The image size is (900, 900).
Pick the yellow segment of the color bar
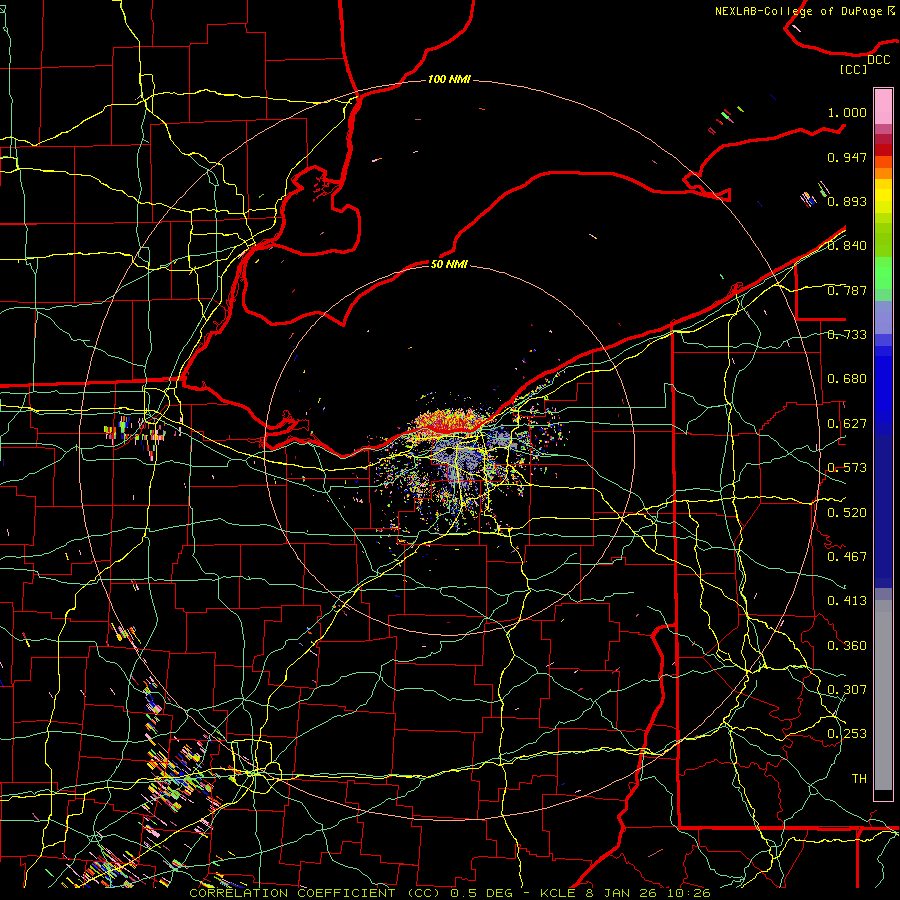883,196
